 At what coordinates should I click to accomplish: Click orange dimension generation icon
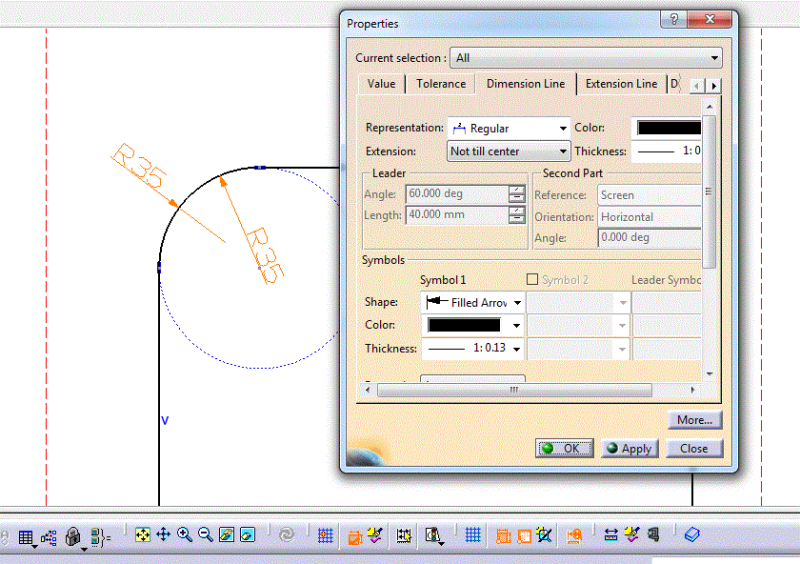pos(574,536)
